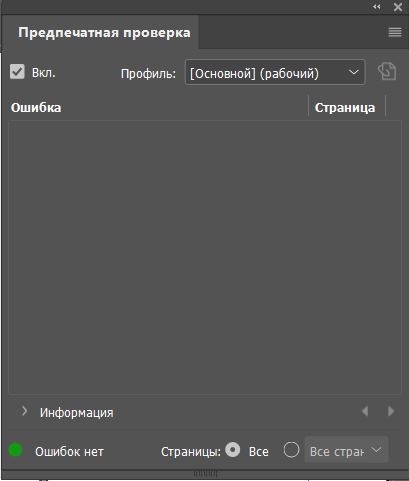Click the Информация label
Viewport: 409px width, 481px height.
pos(77,413)
